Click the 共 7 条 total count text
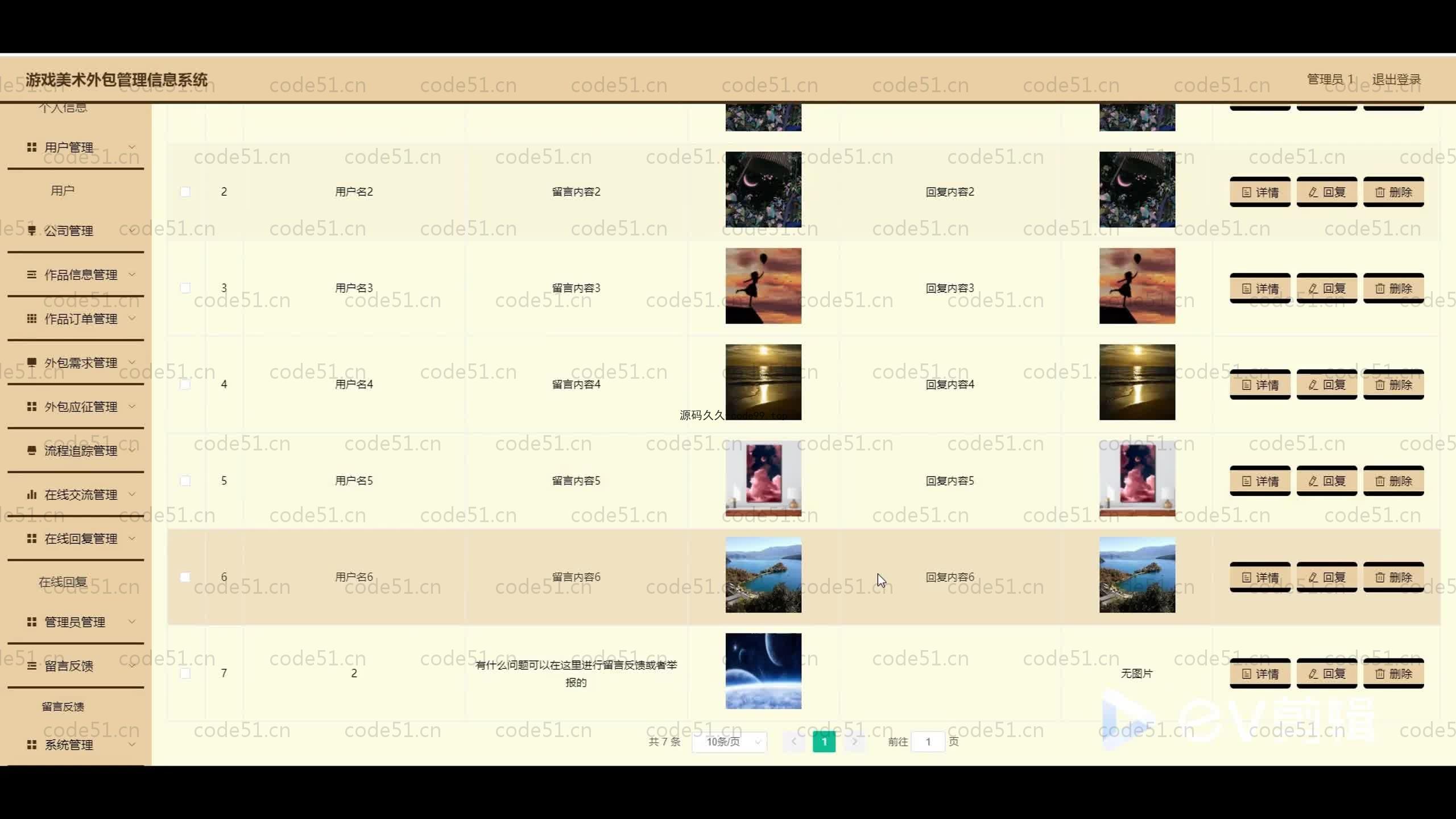This screenshot has width=1456, height=819. [x=664, y=742]
